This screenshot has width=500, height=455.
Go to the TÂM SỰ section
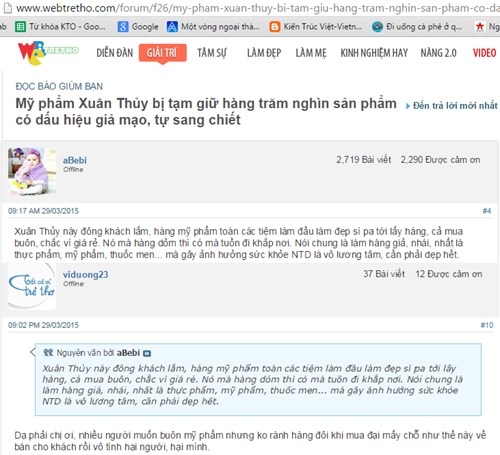point(212,53)
